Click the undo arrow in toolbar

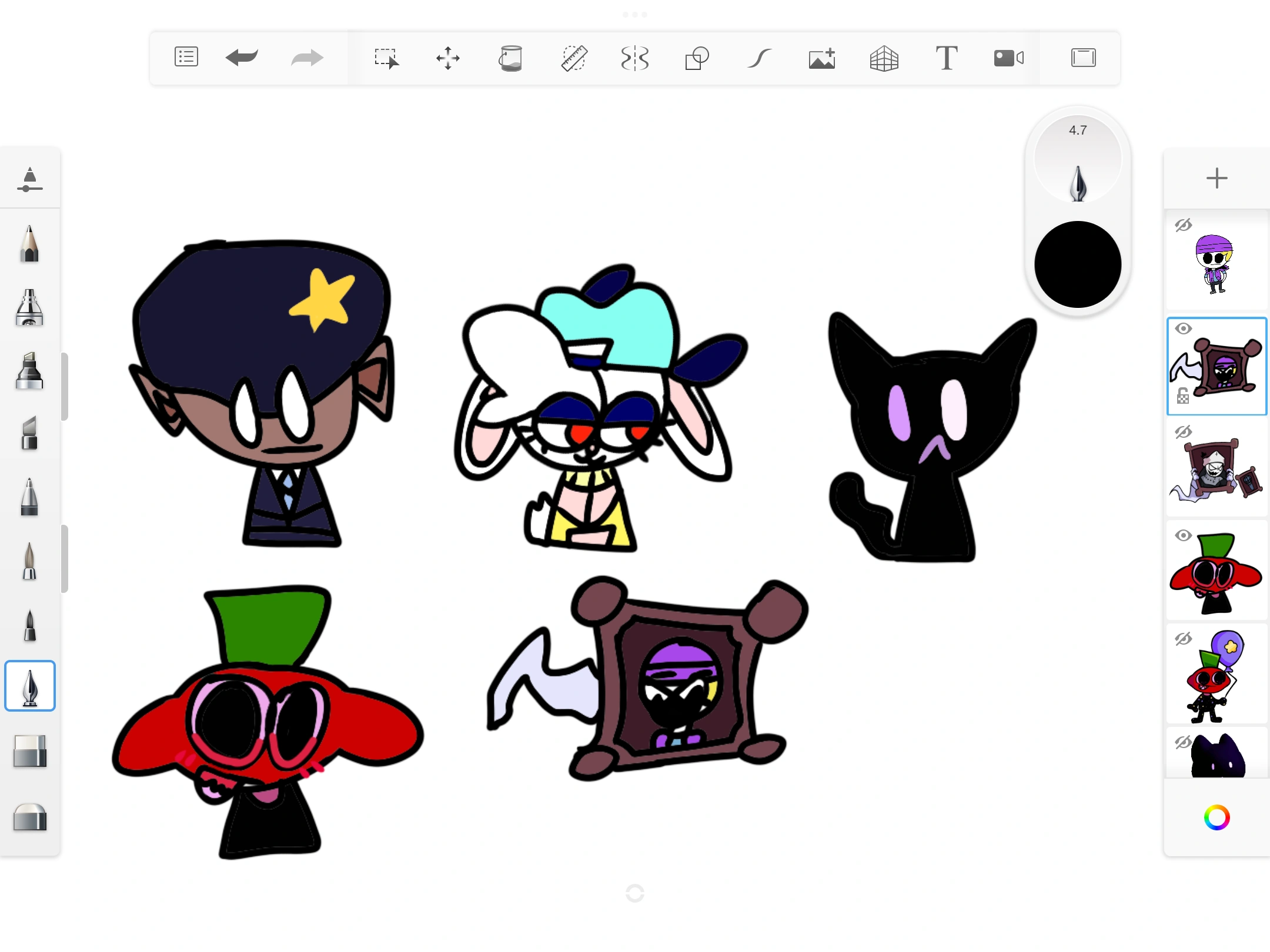pos(242,58)
